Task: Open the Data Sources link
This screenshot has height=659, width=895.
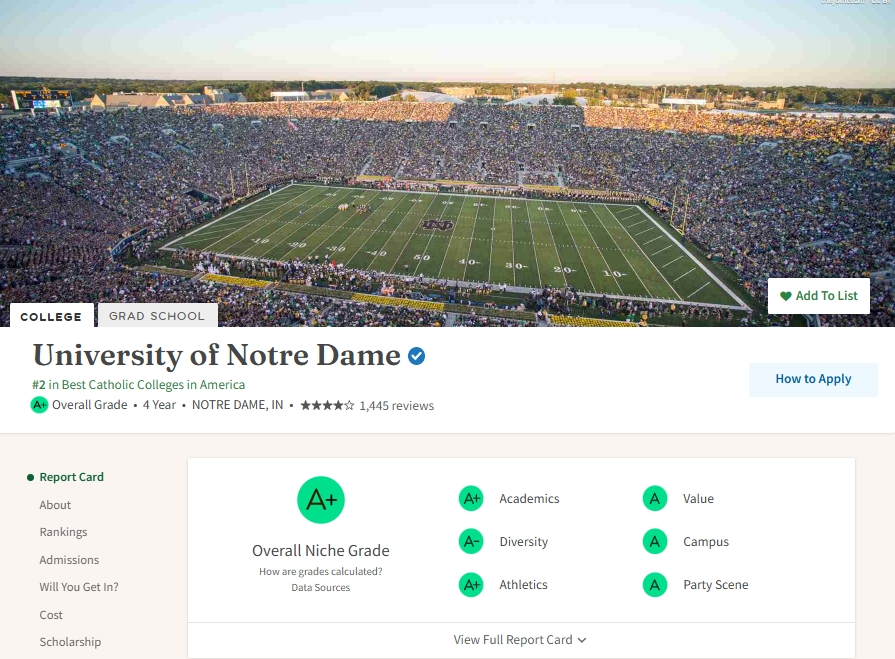Action: tap(321, 588)
